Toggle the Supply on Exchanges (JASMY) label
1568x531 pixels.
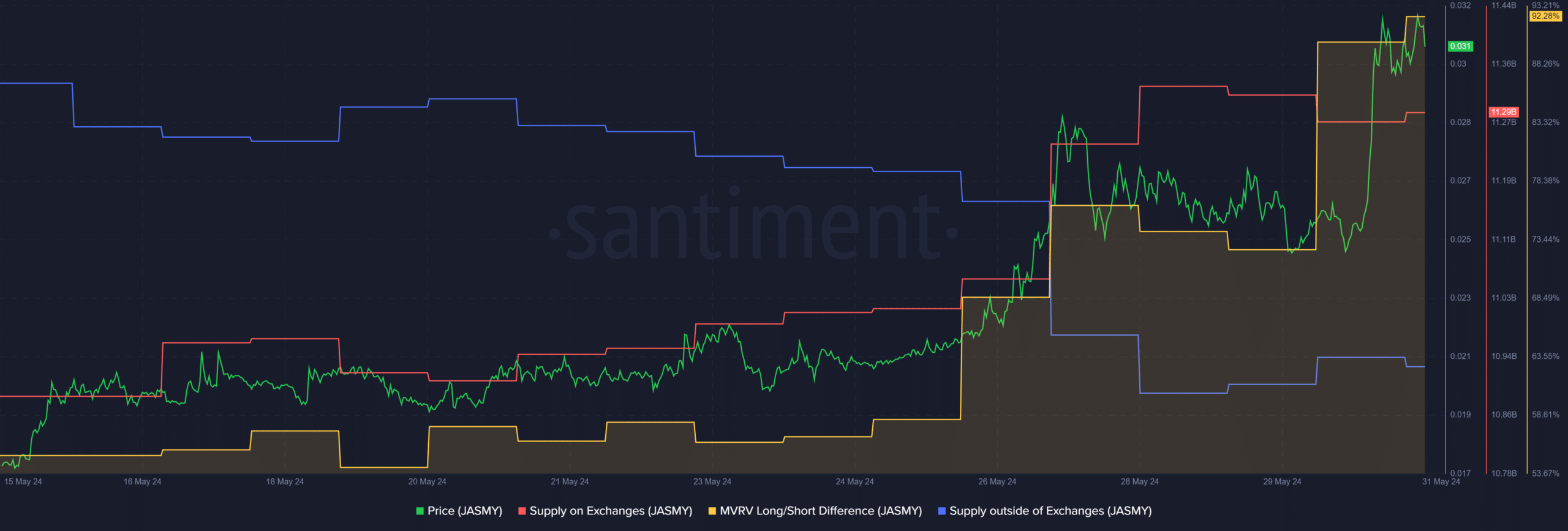pos(611,511)
